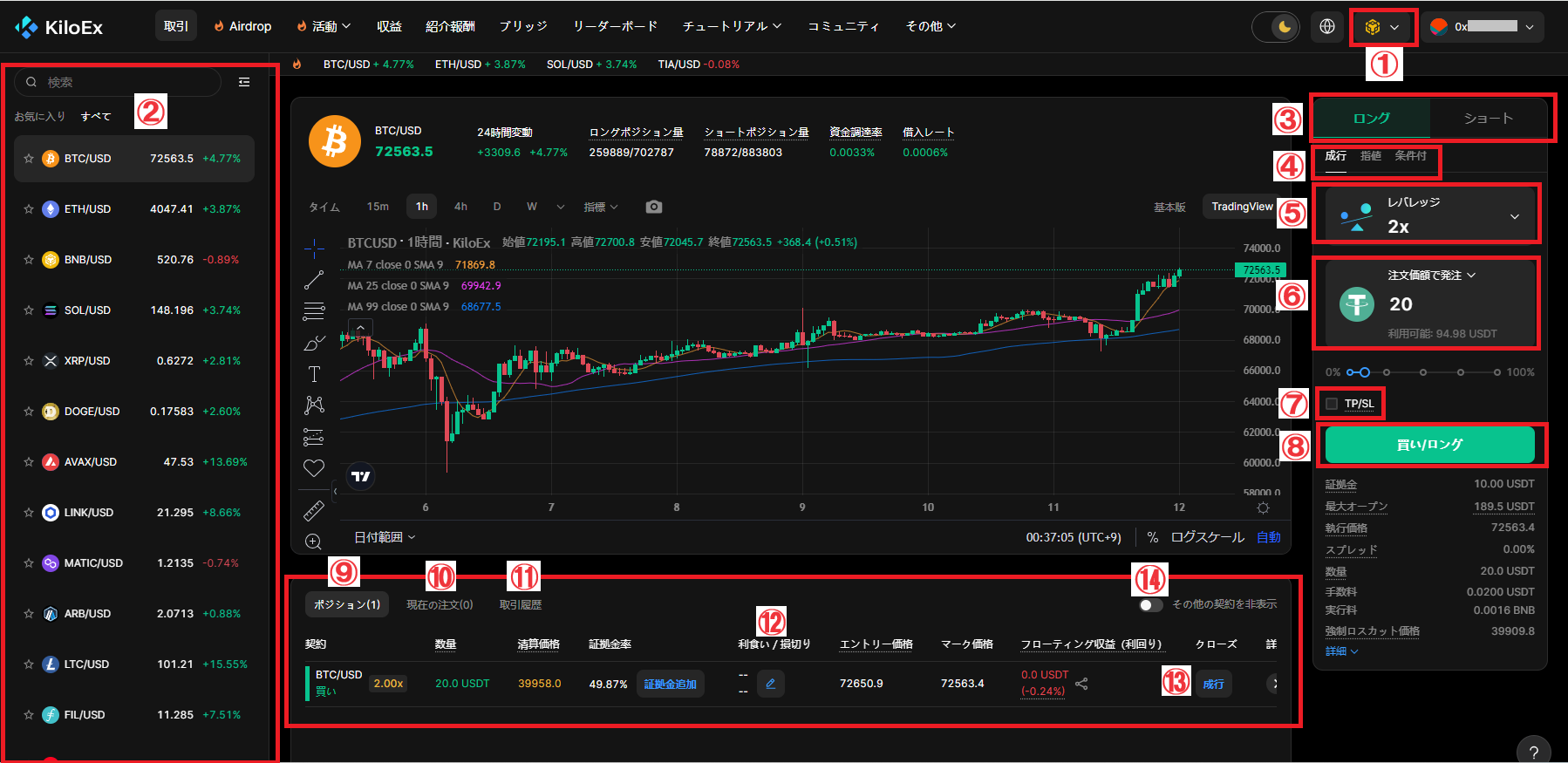
Task: Click edit pencil for take-profit/stop-loss
Action: click(x=770, y=684)
